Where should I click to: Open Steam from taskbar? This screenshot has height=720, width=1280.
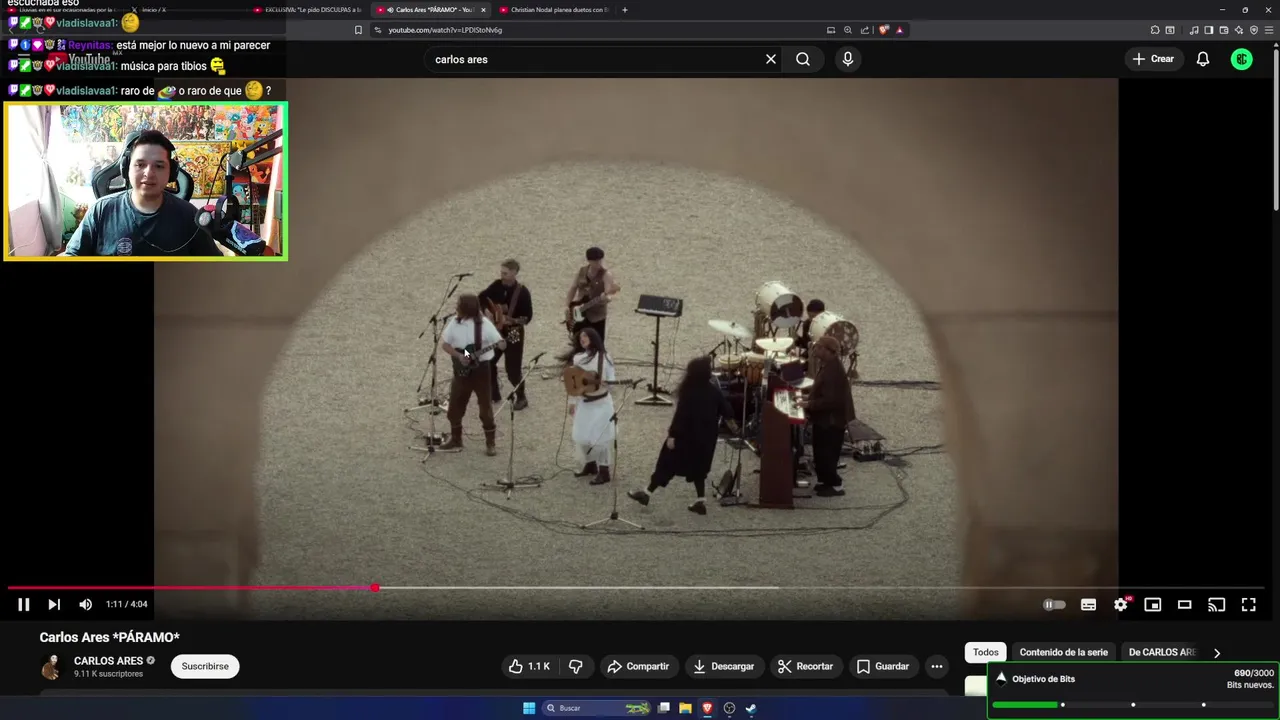point(751,708)
